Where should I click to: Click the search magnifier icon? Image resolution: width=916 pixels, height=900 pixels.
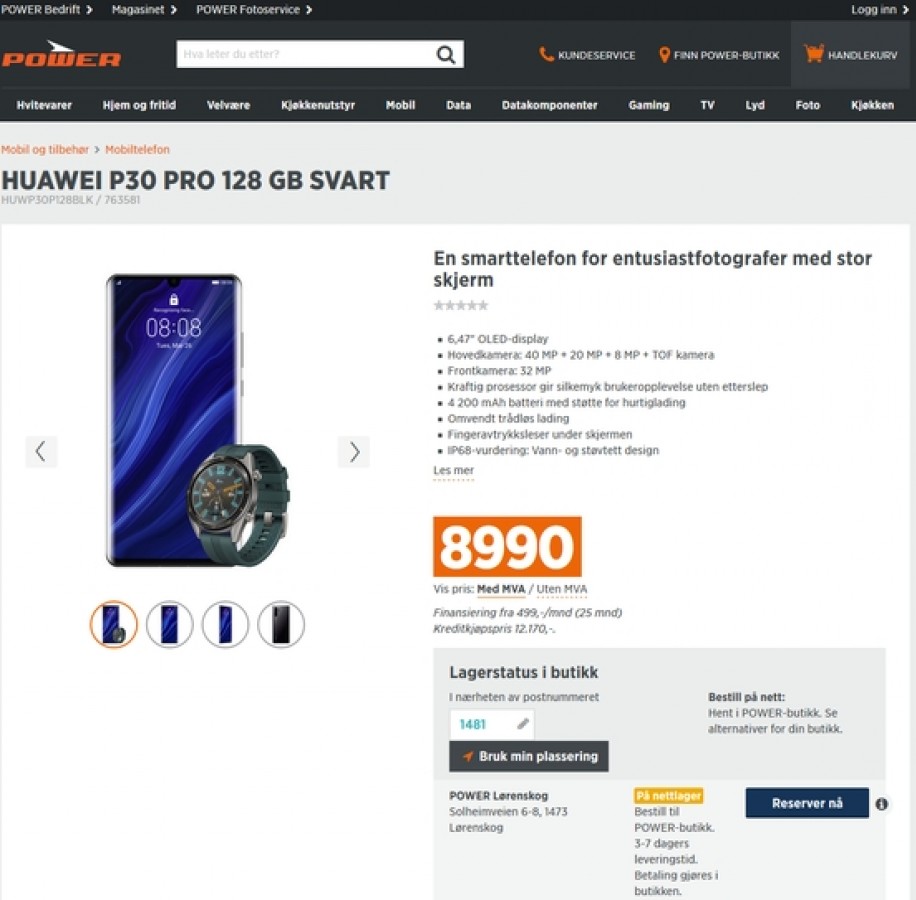446,54
